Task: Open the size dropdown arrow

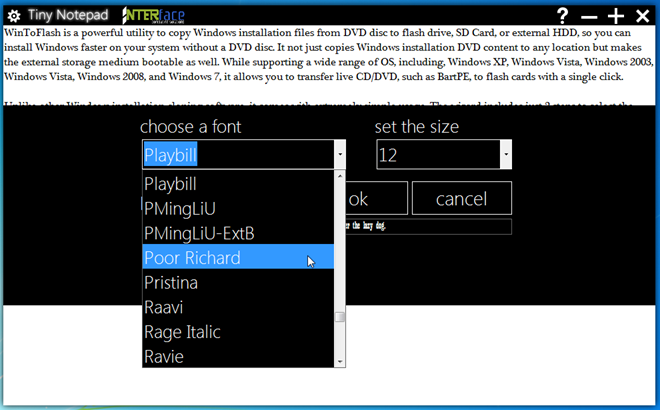Action: 506,154
